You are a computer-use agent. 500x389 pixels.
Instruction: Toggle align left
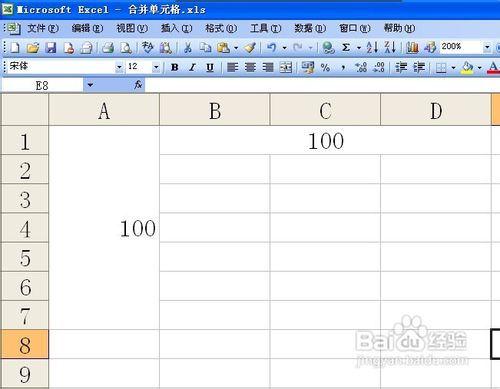coord(232,67)
